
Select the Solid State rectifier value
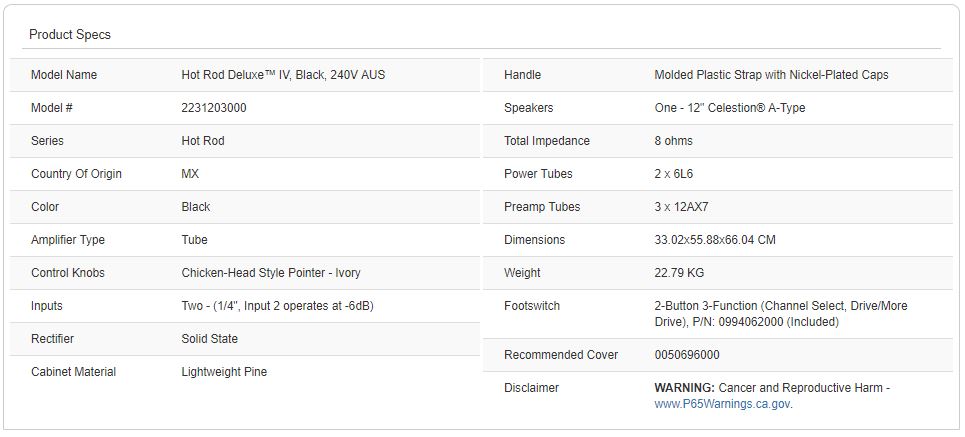pyautogui.click(x=210, y=339)
